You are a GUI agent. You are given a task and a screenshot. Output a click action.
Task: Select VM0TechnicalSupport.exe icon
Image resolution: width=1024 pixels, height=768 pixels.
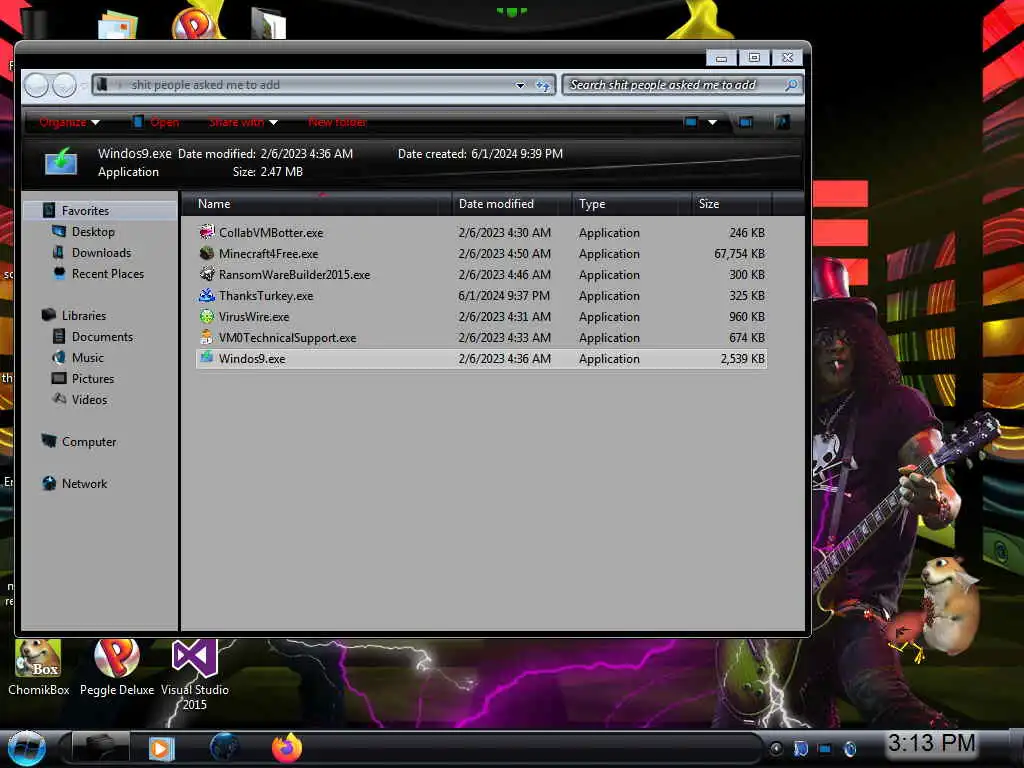point(207,337)
